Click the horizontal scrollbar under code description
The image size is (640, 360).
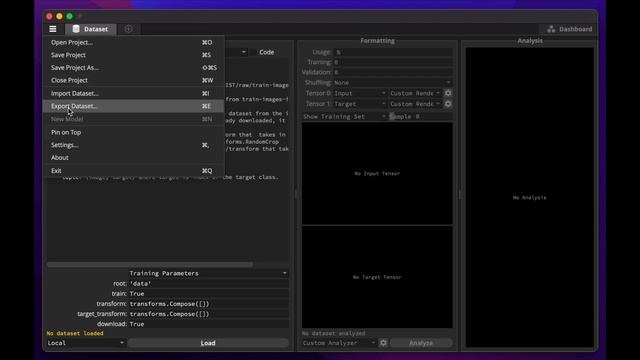coord(150,264)
